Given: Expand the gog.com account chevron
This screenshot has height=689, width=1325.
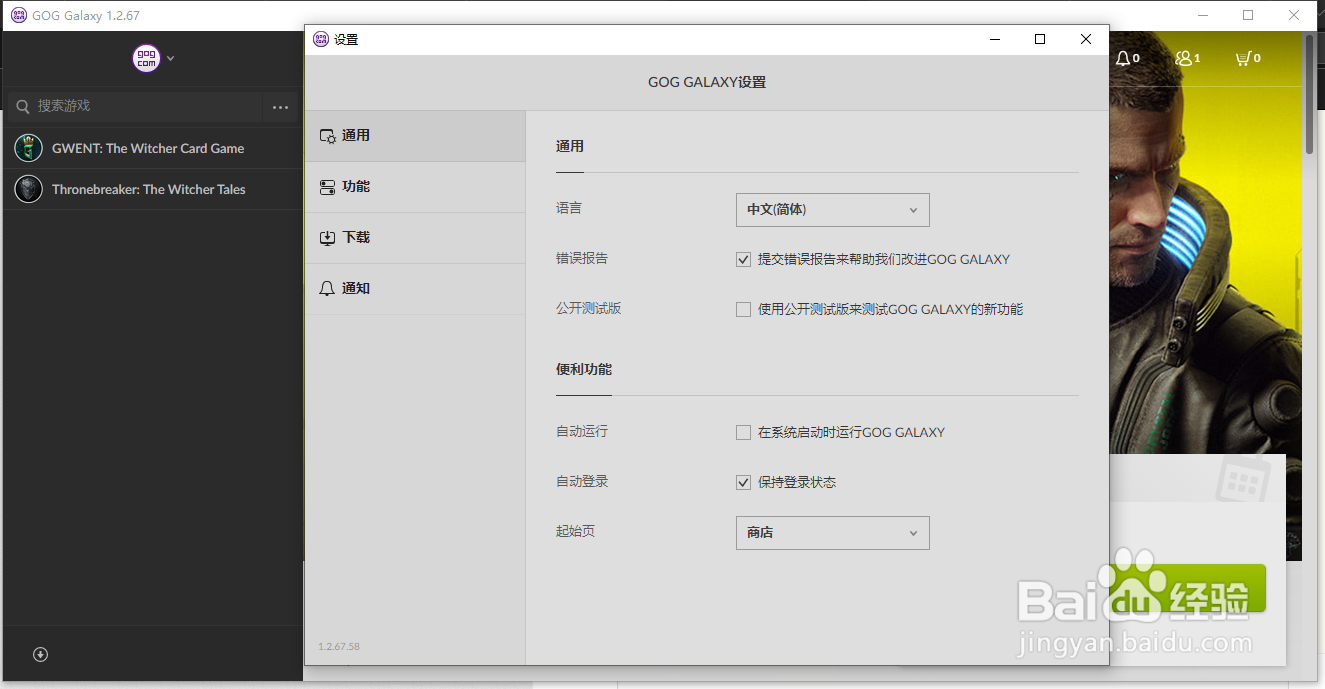Looking at the screenshot, I should coord(169,58).
